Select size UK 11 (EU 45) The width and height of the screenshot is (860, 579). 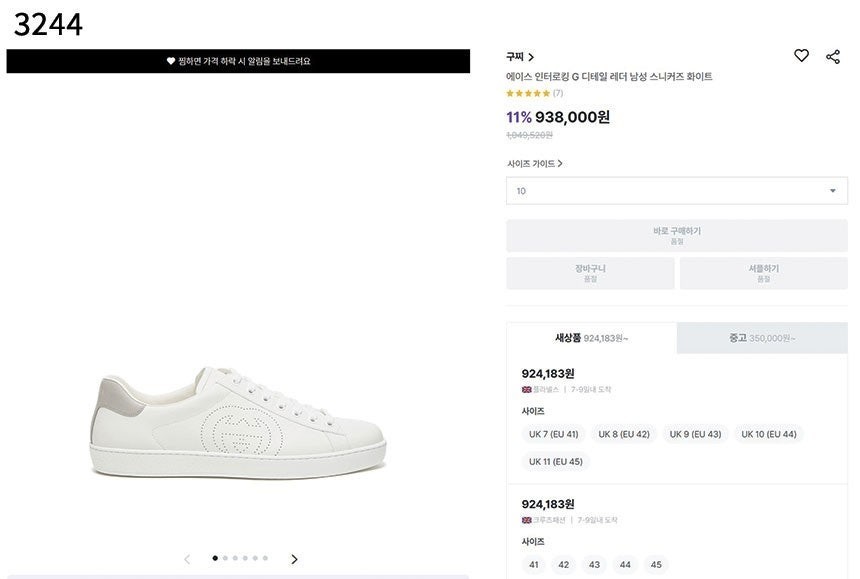point(555,461)
